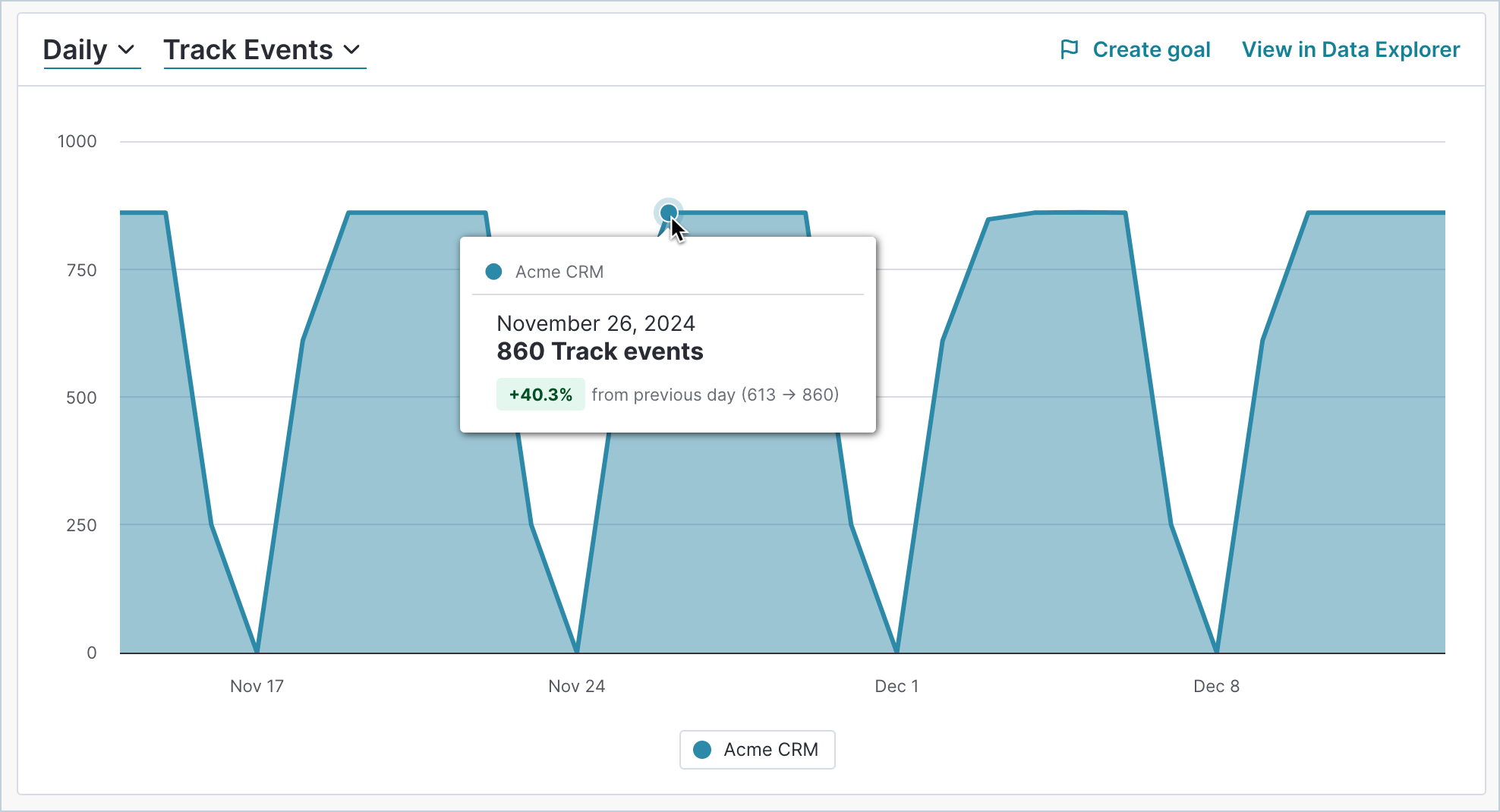Expand the chevron beside Track Events
The height and width of the screenshot is (812, 1500).
(351, 50)
